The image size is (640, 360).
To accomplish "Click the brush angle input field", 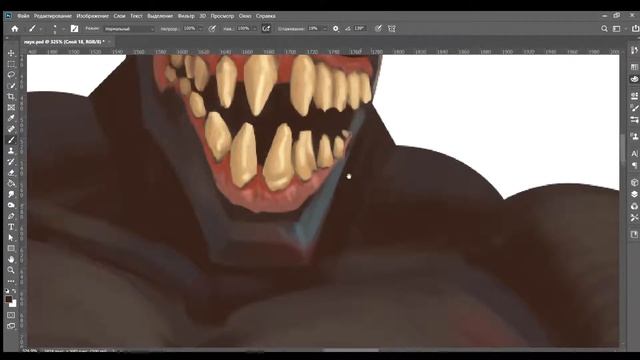I will (x=359, y=29).
